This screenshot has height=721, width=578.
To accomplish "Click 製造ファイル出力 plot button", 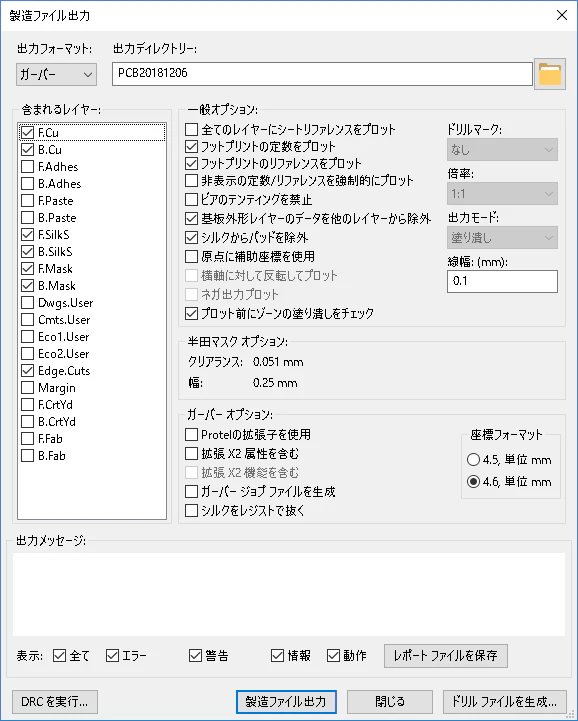I will 286,702.
